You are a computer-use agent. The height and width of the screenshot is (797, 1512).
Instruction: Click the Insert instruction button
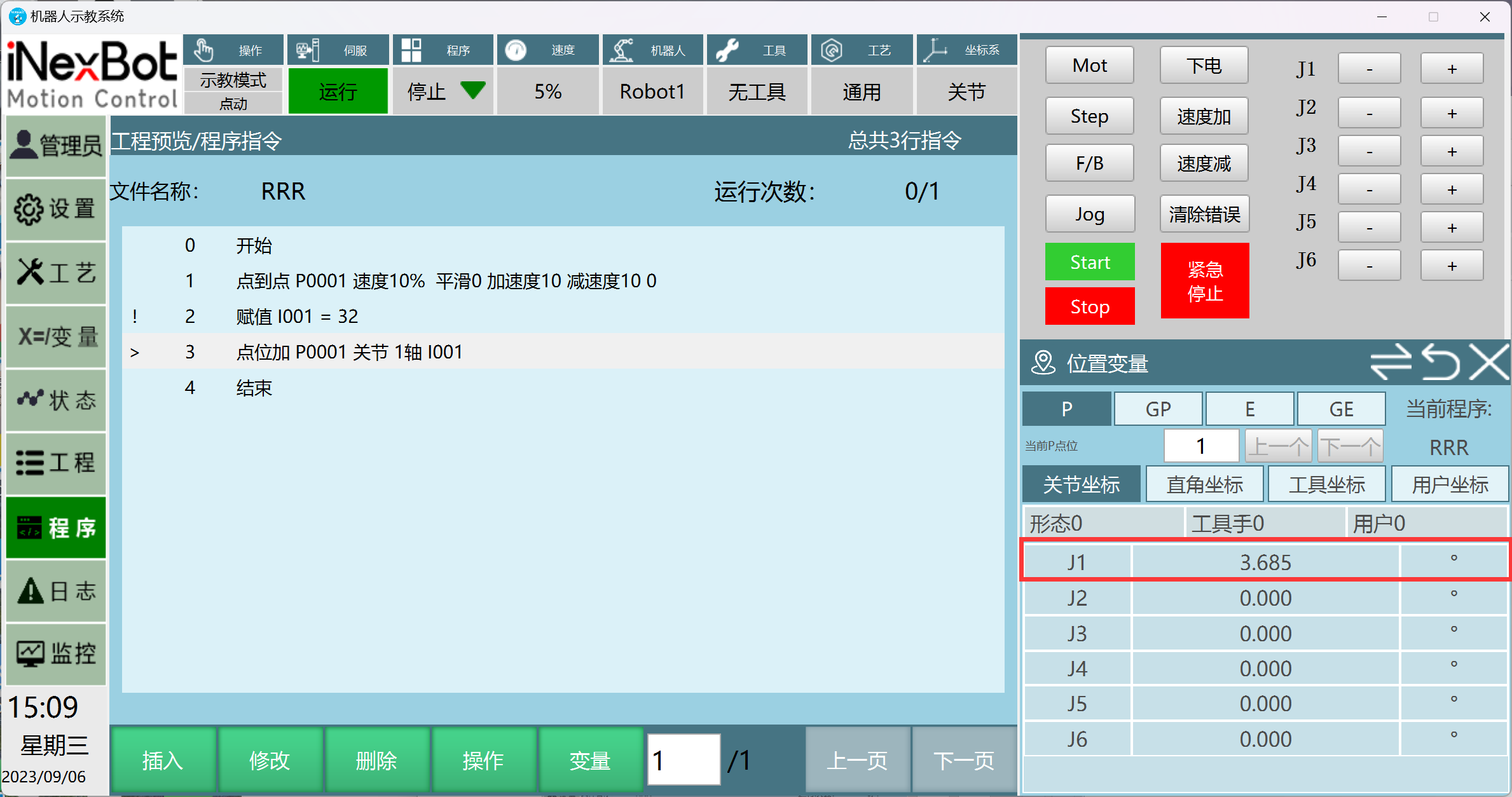tap(163, 760)
